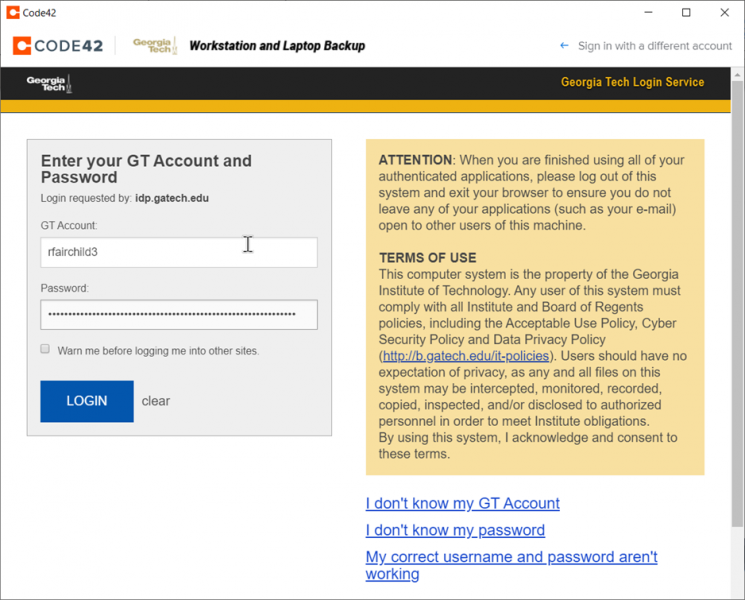Screen dimensions: 745x600
Task: Click the Georgia Tech logo in the black banner
Action: [x=49, y=83]
